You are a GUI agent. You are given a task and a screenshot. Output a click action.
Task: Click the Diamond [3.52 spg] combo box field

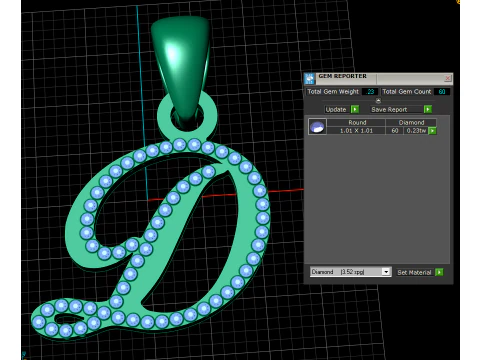[x=350, y=272]
